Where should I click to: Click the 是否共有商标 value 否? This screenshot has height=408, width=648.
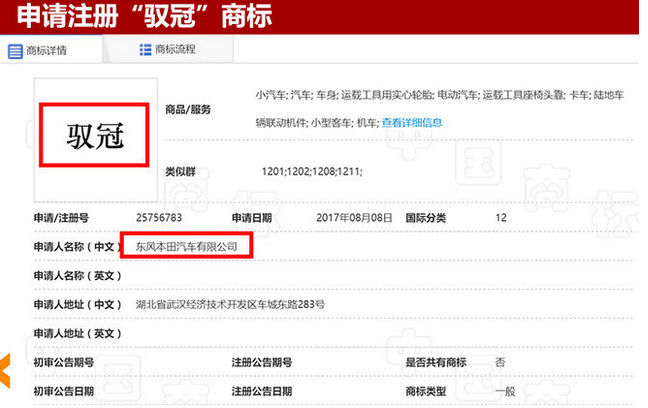pos(500,362)
